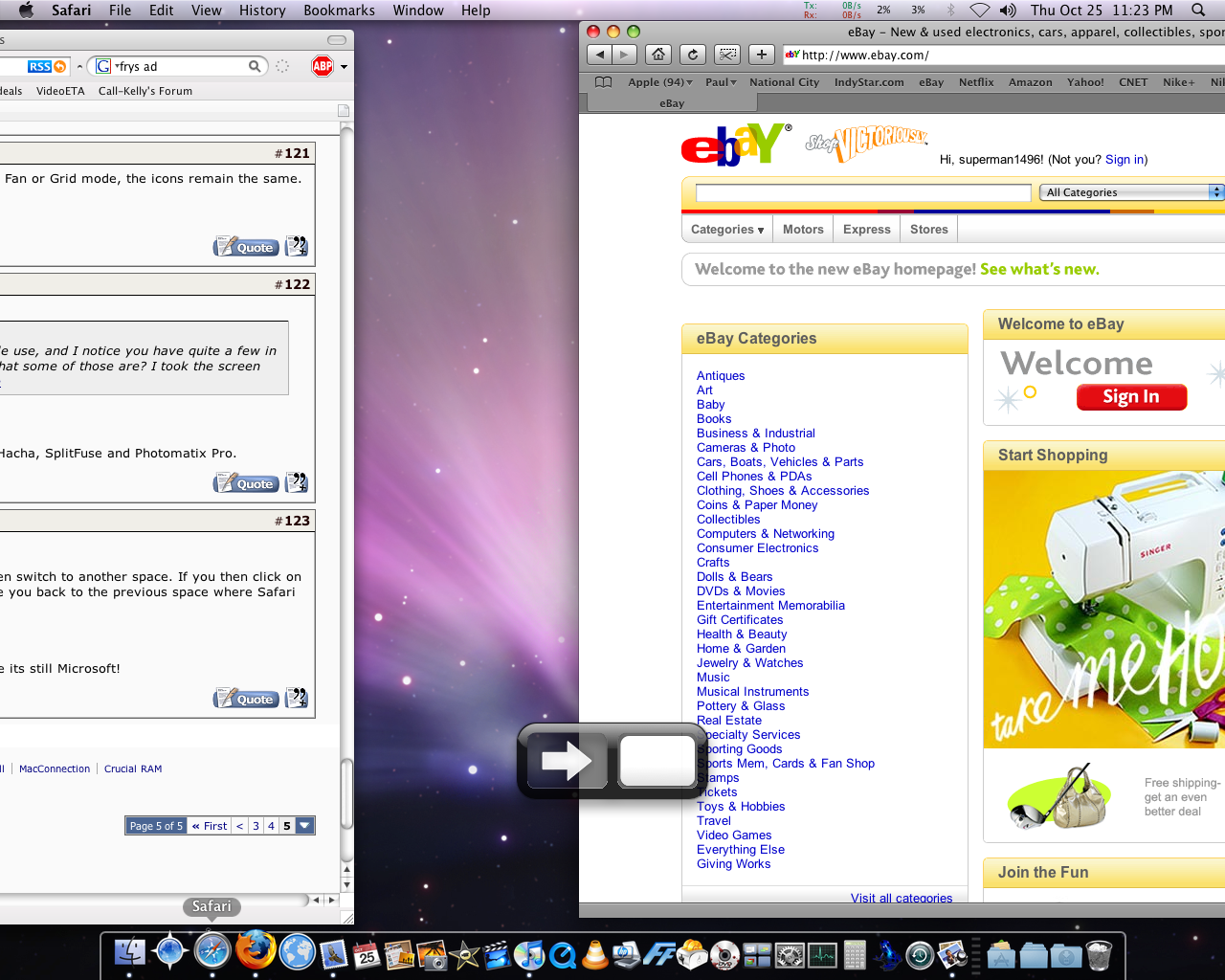Go back in the eBay Safari window
1225x980 pixels.
(600, 55)
